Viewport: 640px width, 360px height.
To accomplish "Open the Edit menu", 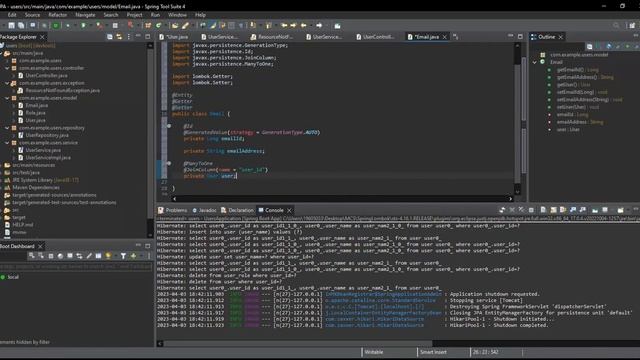I will coord(12,15).
